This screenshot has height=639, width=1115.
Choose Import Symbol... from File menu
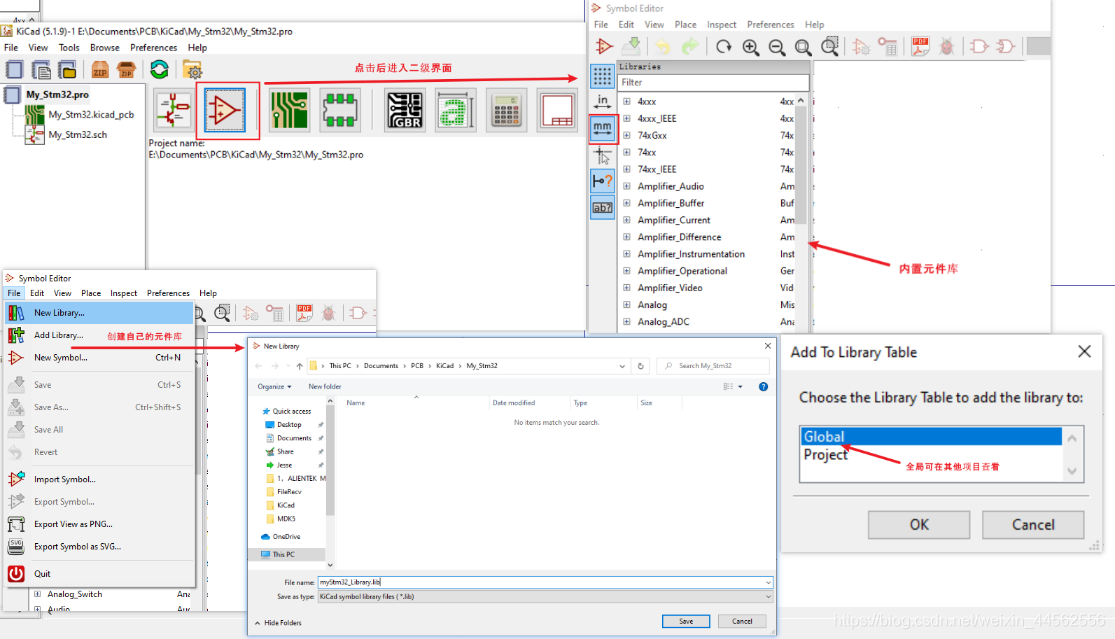pos(99,479)
